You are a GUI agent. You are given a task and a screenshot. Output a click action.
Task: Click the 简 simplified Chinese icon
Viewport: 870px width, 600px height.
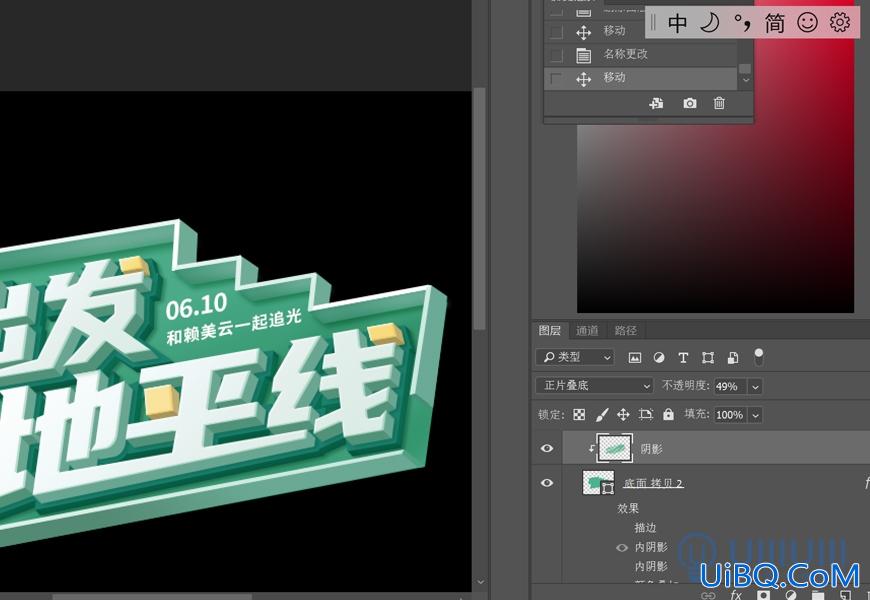[x=775, y=23]
